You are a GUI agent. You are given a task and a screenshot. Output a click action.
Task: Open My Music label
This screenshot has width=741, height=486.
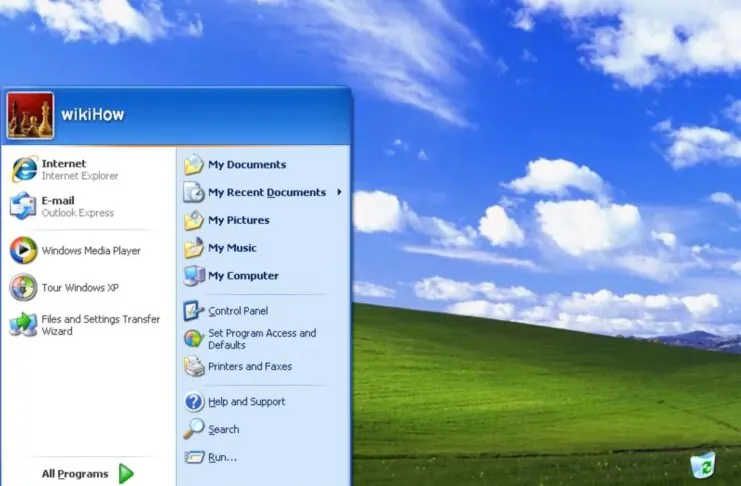(x=232, y=248)
